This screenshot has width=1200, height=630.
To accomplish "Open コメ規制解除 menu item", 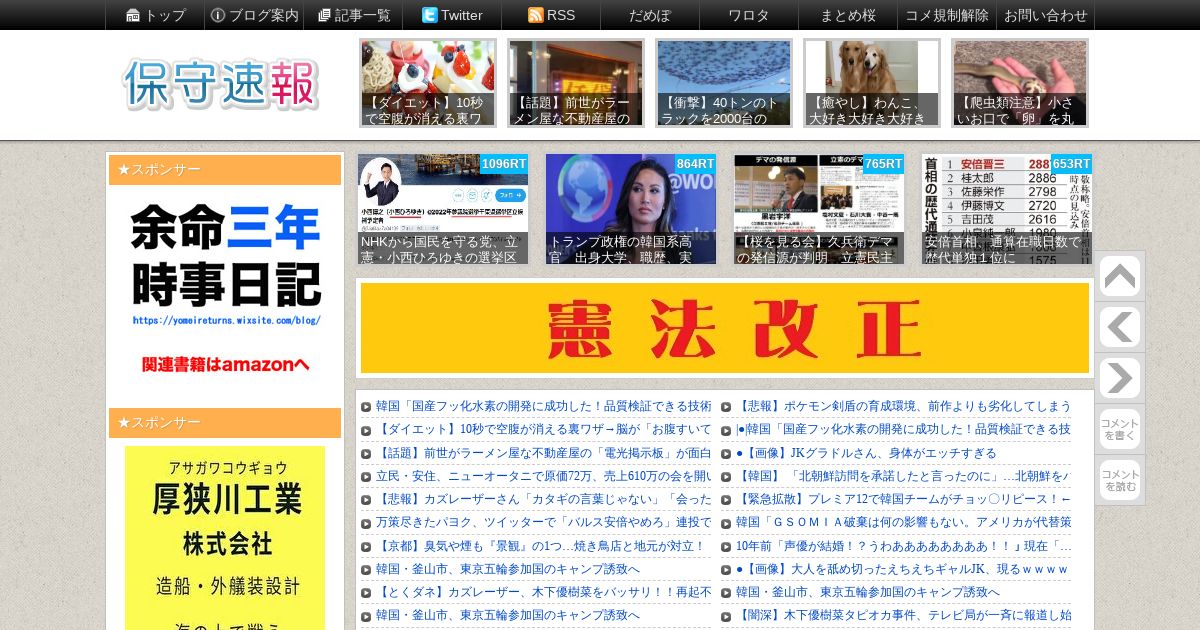I will [x=946, y=15].
